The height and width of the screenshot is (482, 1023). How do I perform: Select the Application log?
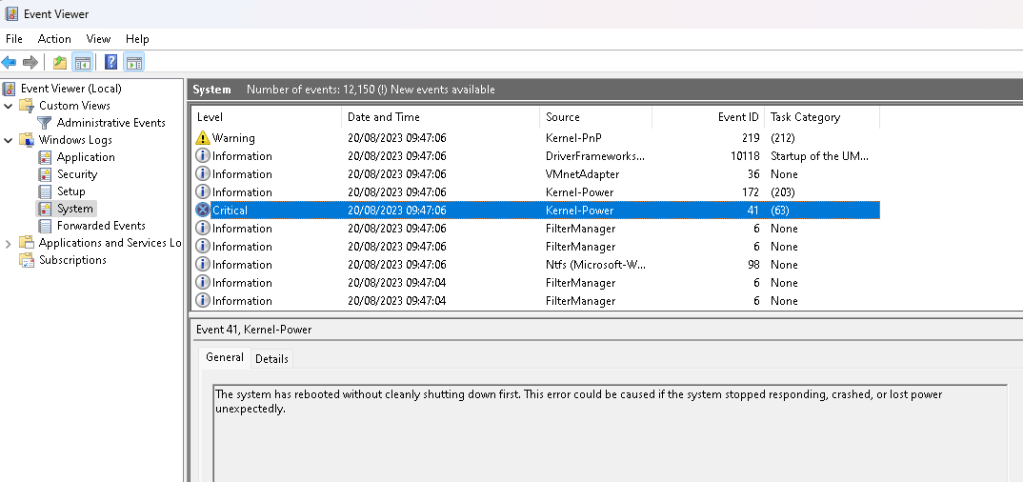[x=85, y=157]
